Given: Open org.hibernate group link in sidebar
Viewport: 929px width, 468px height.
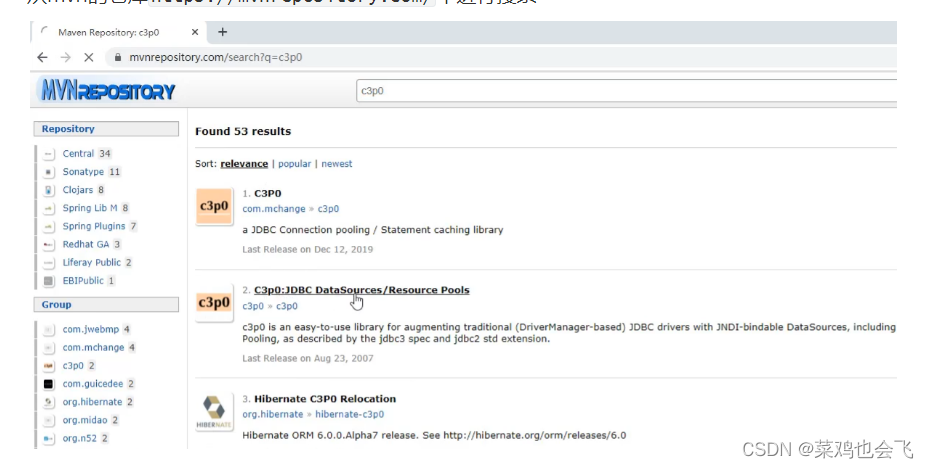Looking at the screenshot, I should click(92, 402).
